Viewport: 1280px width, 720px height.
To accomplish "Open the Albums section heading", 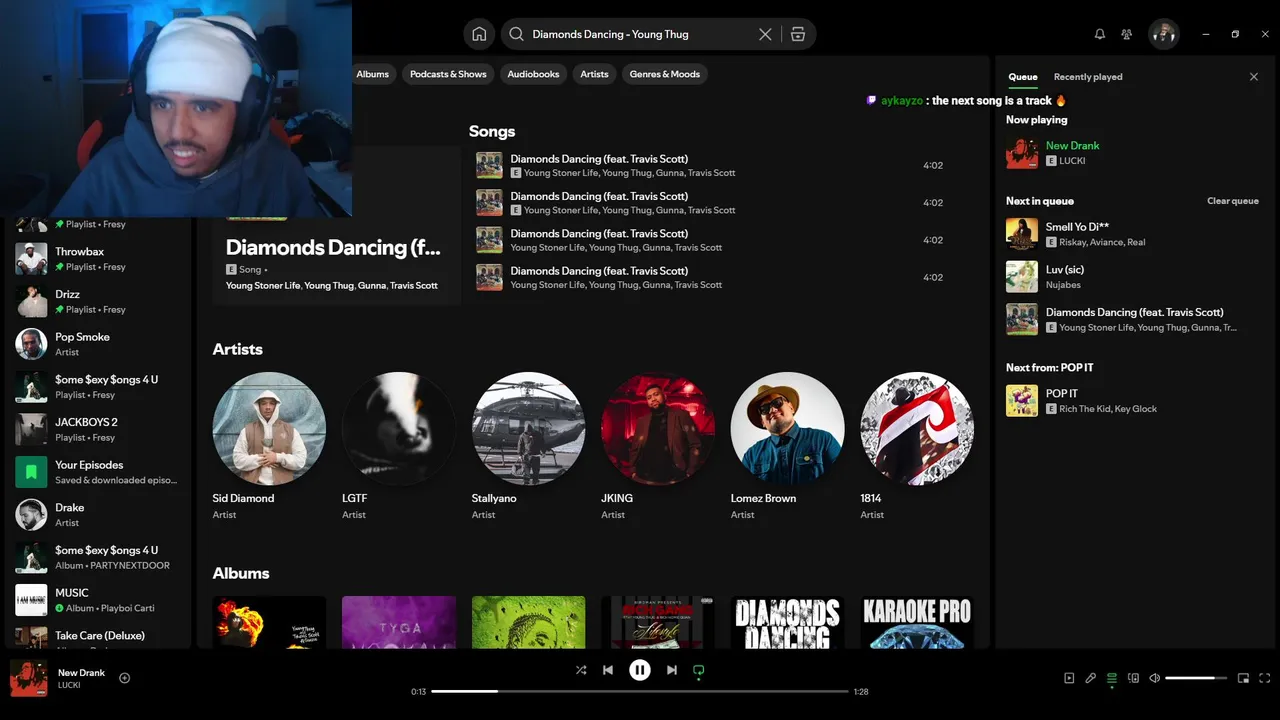I will point(241,573).
